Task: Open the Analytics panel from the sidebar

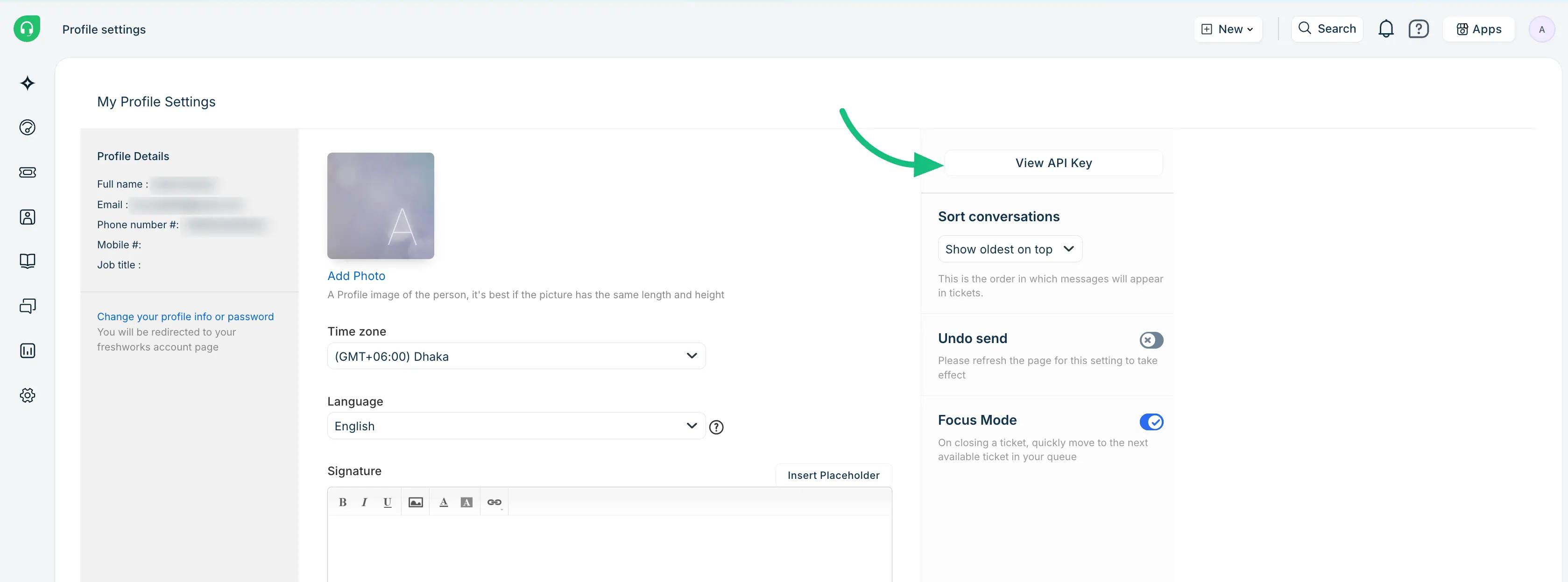Action: click(x=28, y=351)
